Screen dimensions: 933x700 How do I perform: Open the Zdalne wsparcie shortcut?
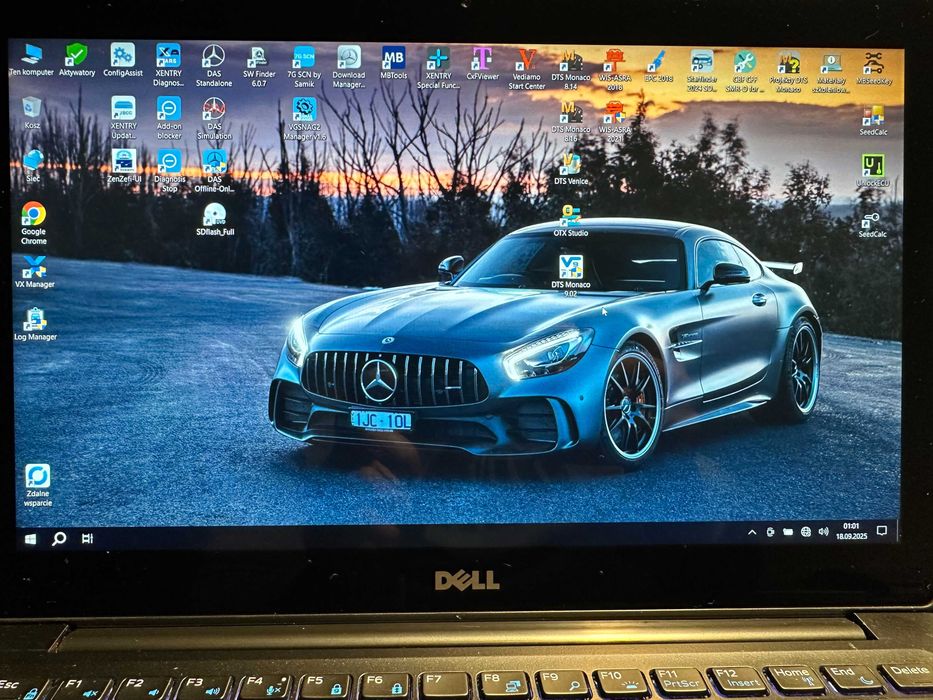point(37,485)
